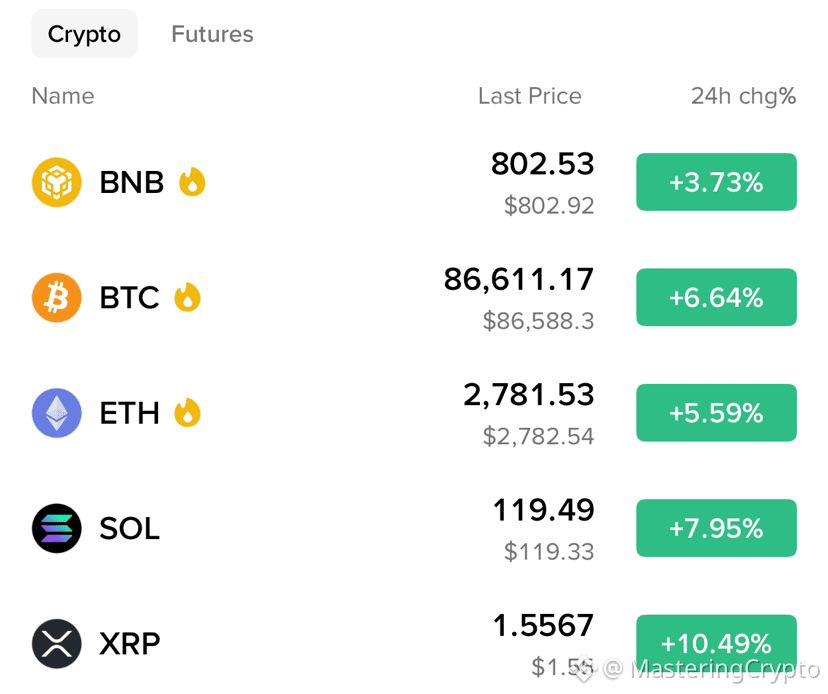Select the Crypto tab

[x=84, y=34]
